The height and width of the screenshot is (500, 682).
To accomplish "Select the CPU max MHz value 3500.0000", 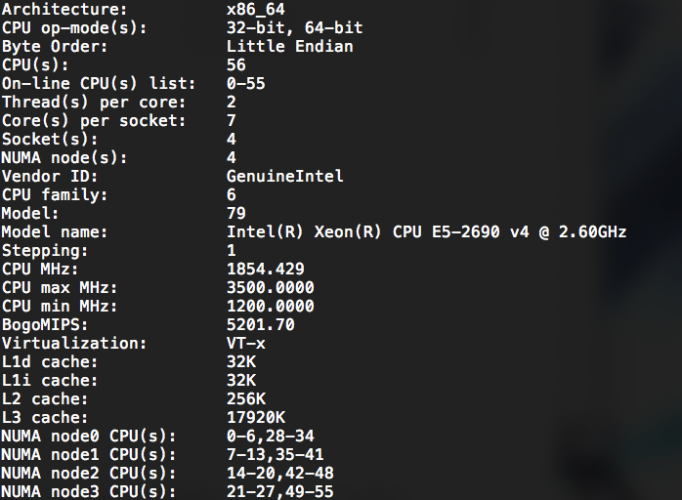I will (x=270, y=288).
